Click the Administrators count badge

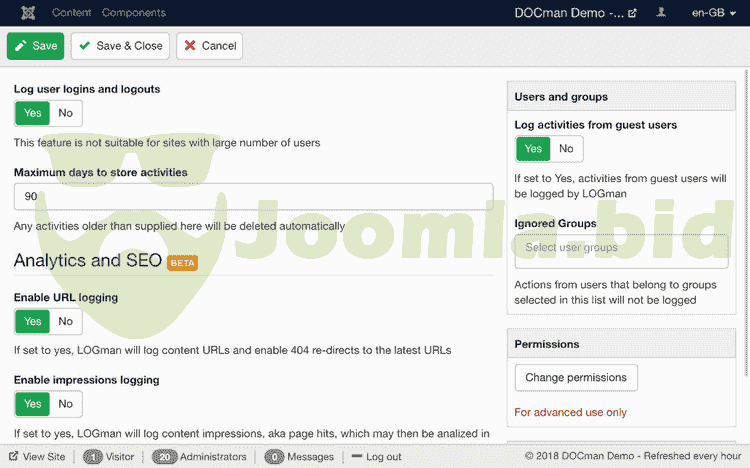coord(165,457)
